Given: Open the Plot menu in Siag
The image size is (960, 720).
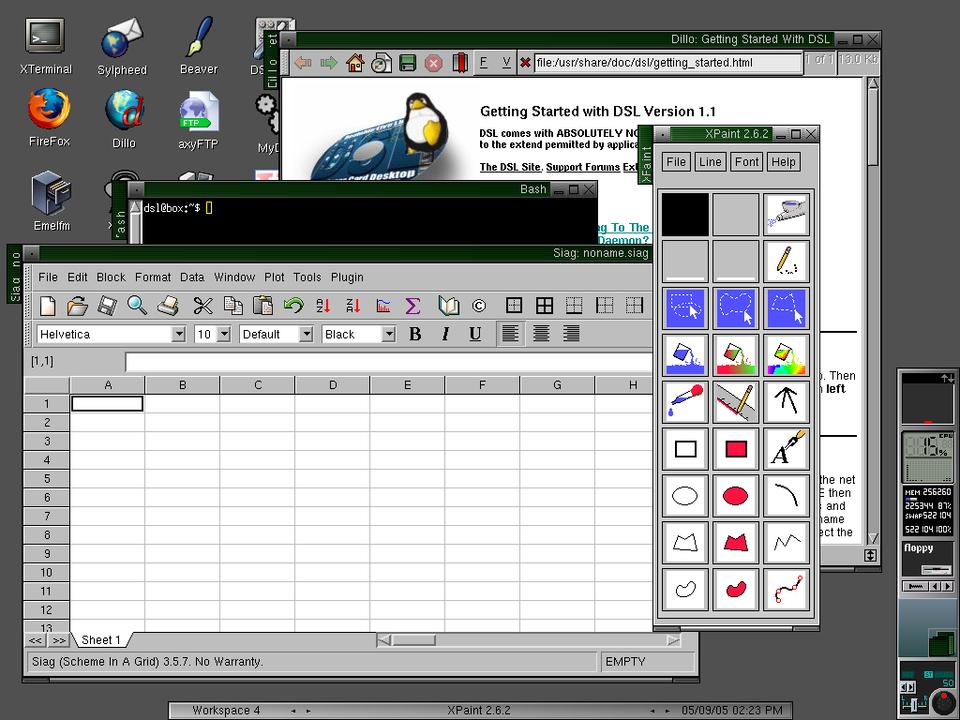Looking at the screenshot, I should click(x=274, y=277).
